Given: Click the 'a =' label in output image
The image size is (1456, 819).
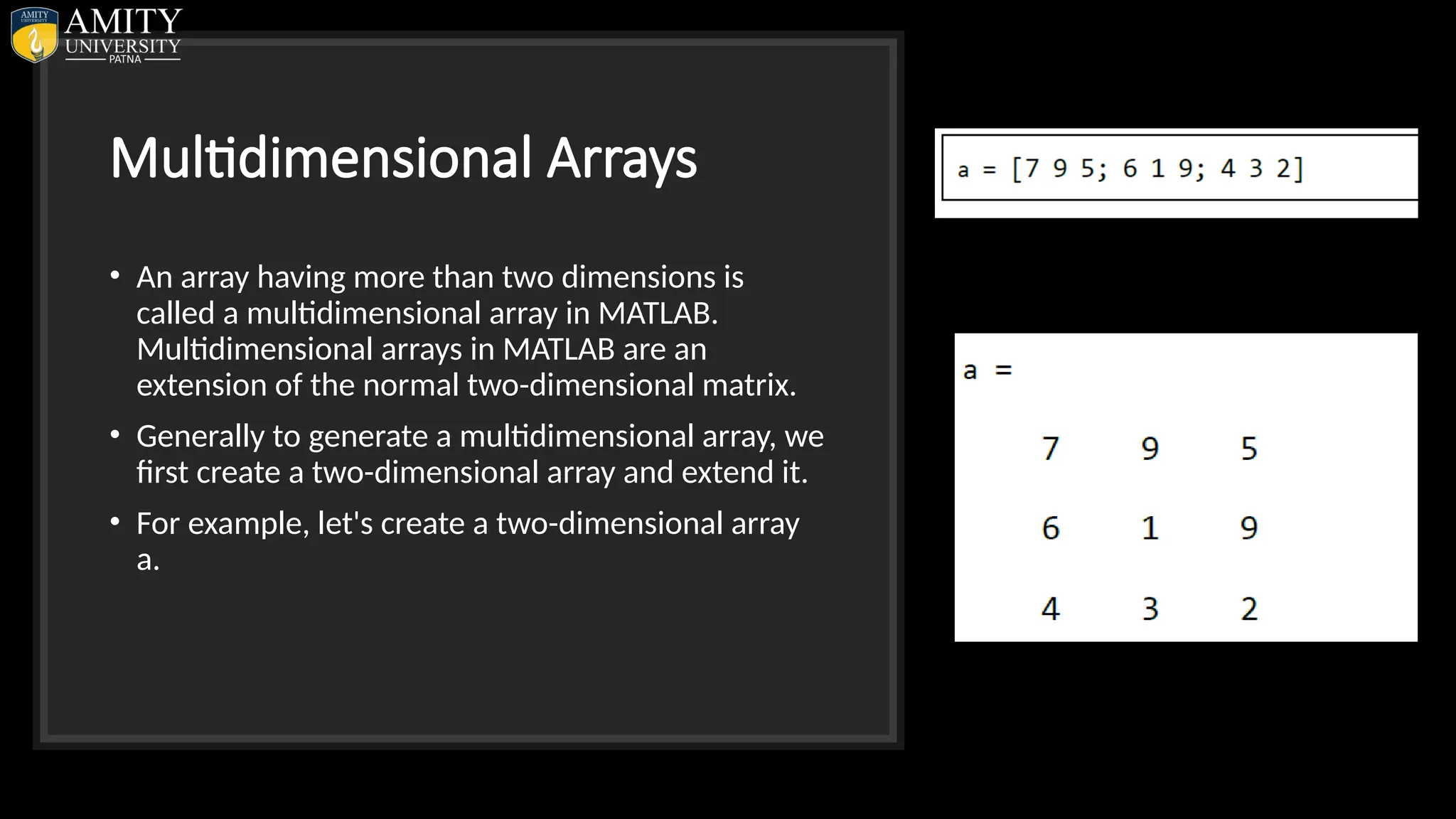Looking at the screenshot, I should [987, 370].
